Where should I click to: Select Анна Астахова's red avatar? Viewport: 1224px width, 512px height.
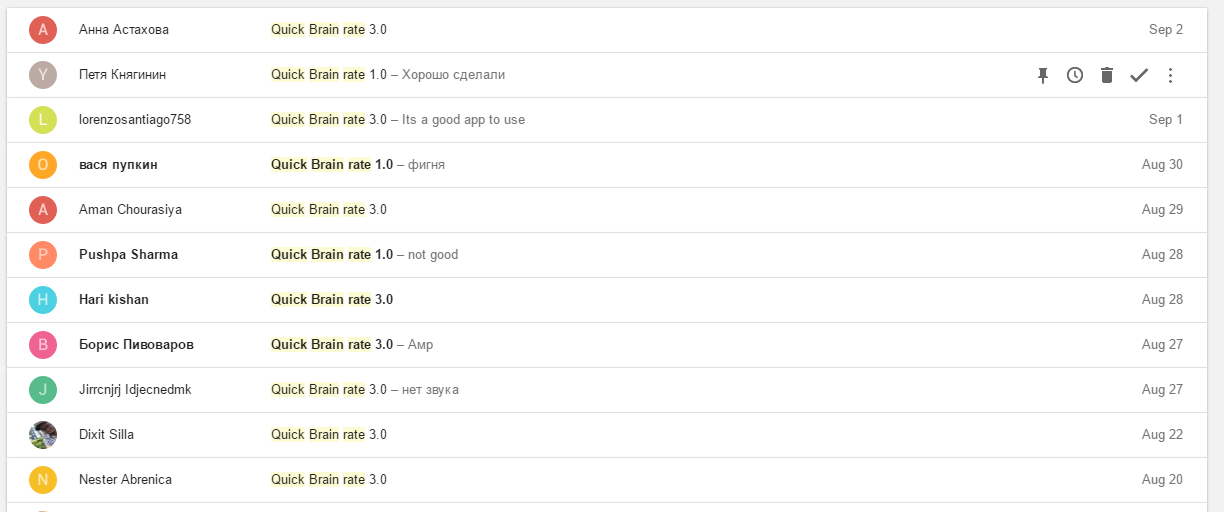[43, 30]
